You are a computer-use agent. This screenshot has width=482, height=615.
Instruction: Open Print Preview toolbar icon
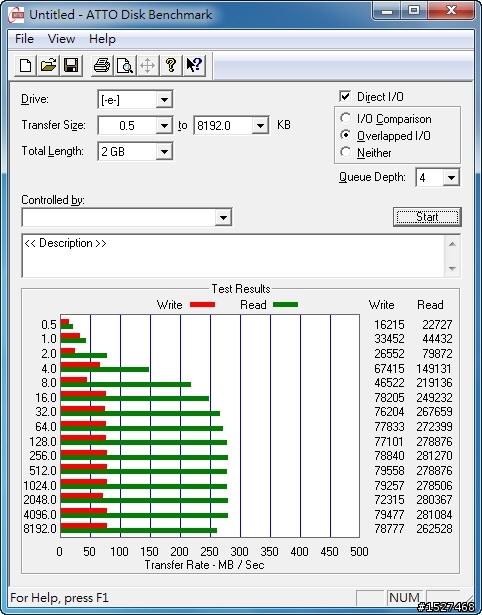(x=125, y=65)
